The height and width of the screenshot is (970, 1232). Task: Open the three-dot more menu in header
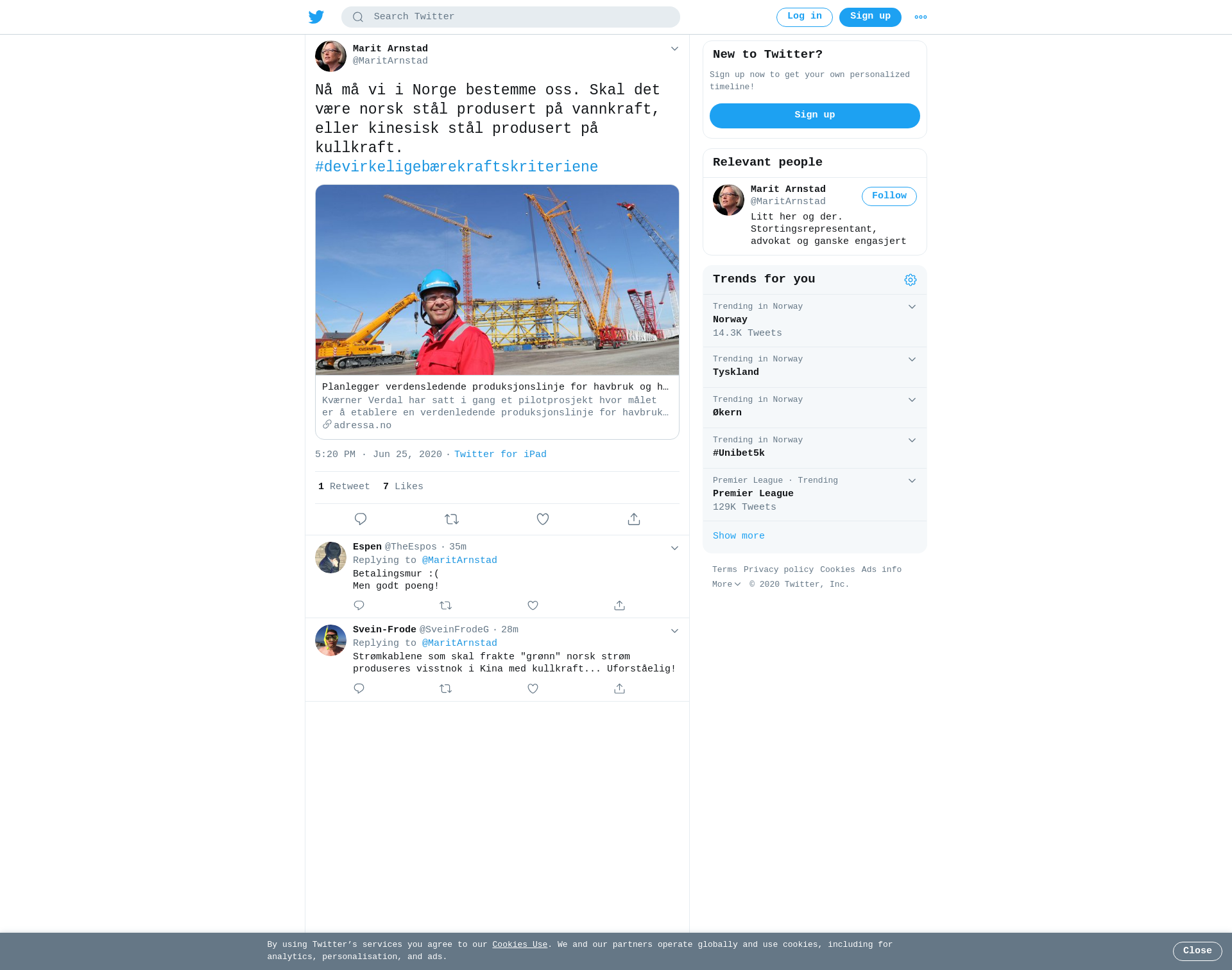(921, 17)
